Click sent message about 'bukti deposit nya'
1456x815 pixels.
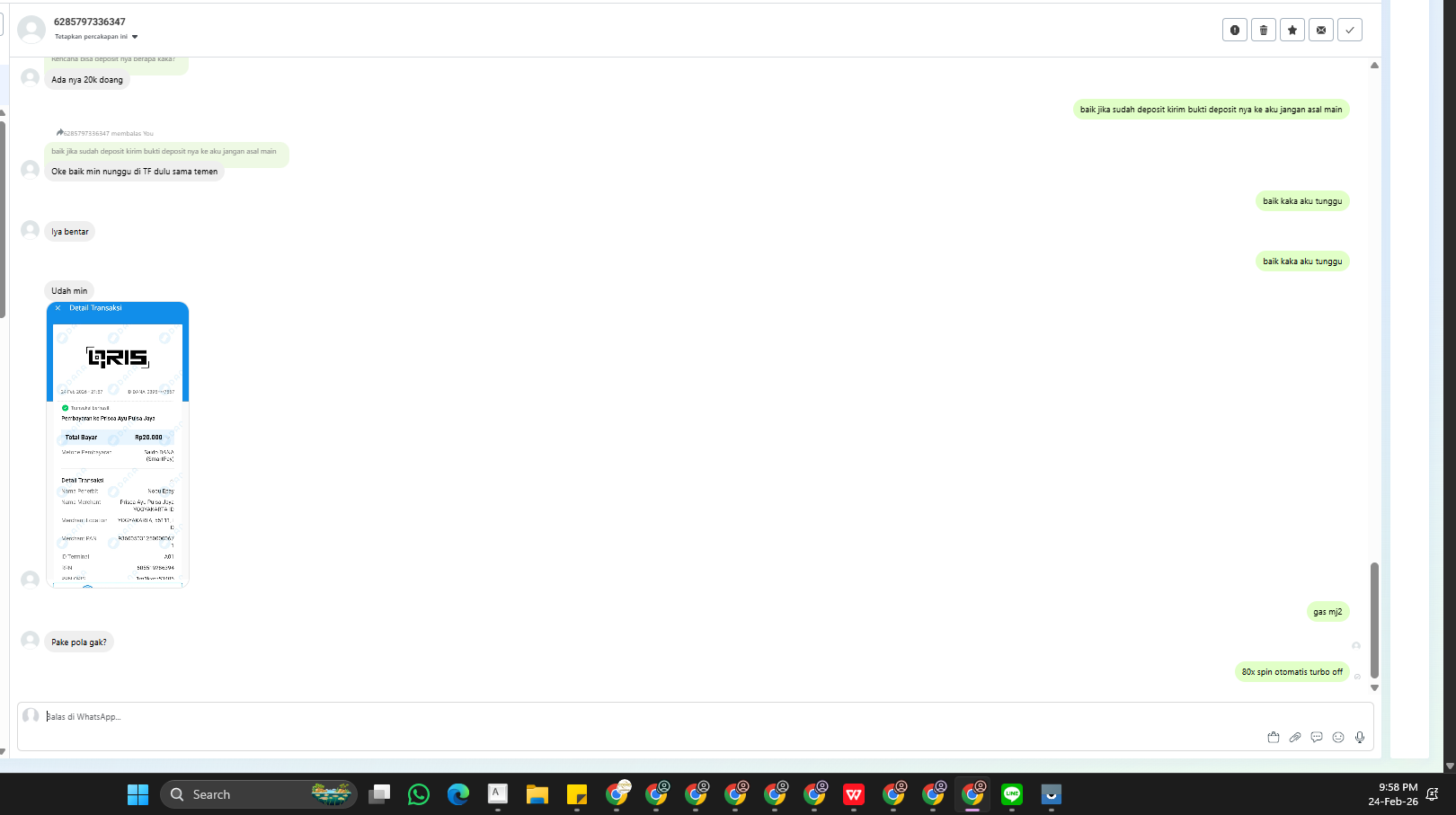[1211, 110]
